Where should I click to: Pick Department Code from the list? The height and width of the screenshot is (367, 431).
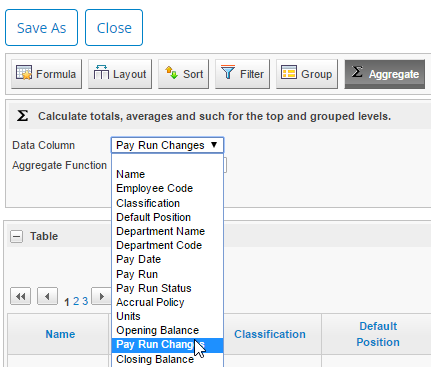click(x=167, y=245)
